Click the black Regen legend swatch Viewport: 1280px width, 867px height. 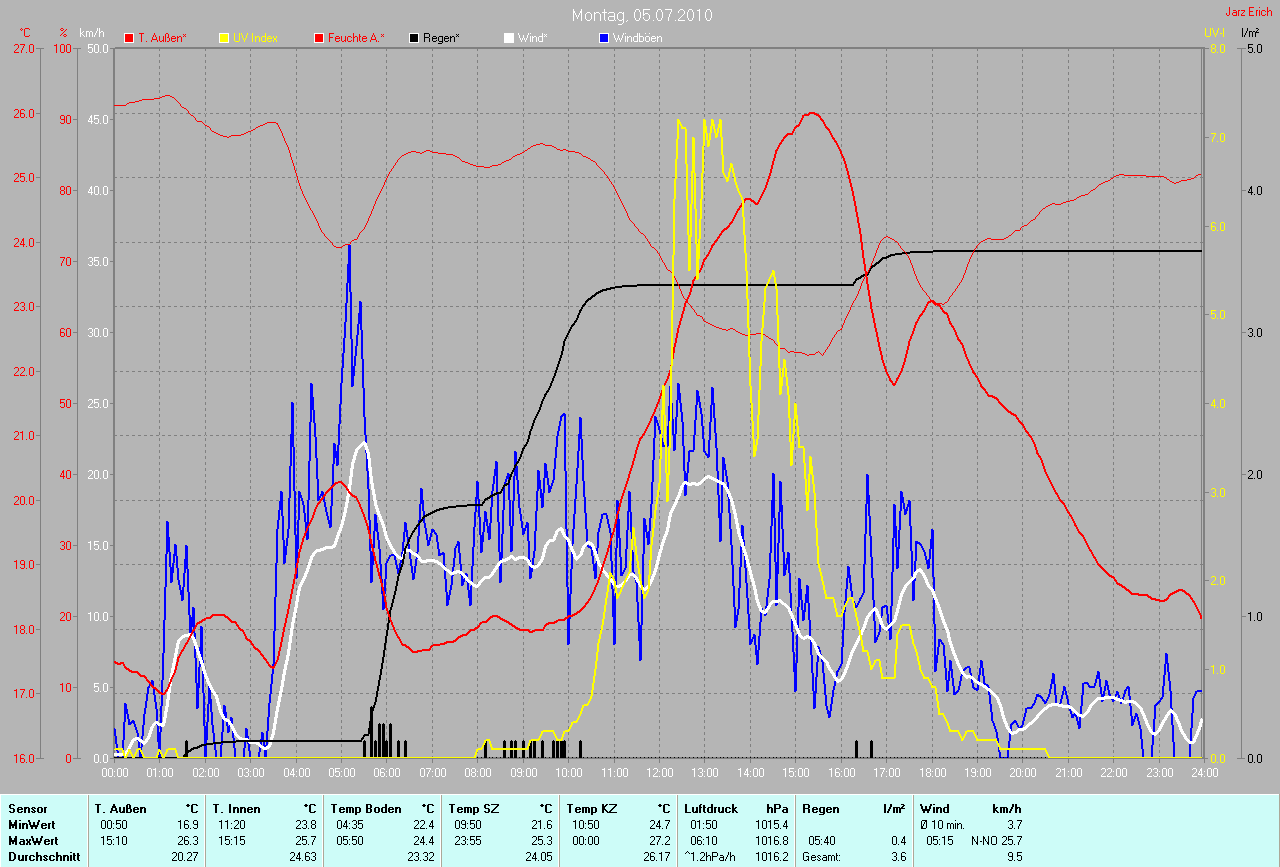pos(415,38)
